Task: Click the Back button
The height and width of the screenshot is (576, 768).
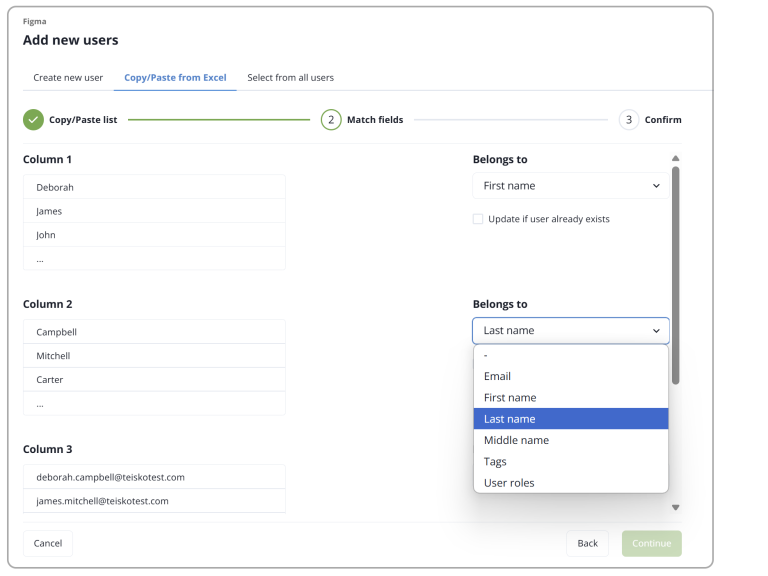Action: point(587,543)
